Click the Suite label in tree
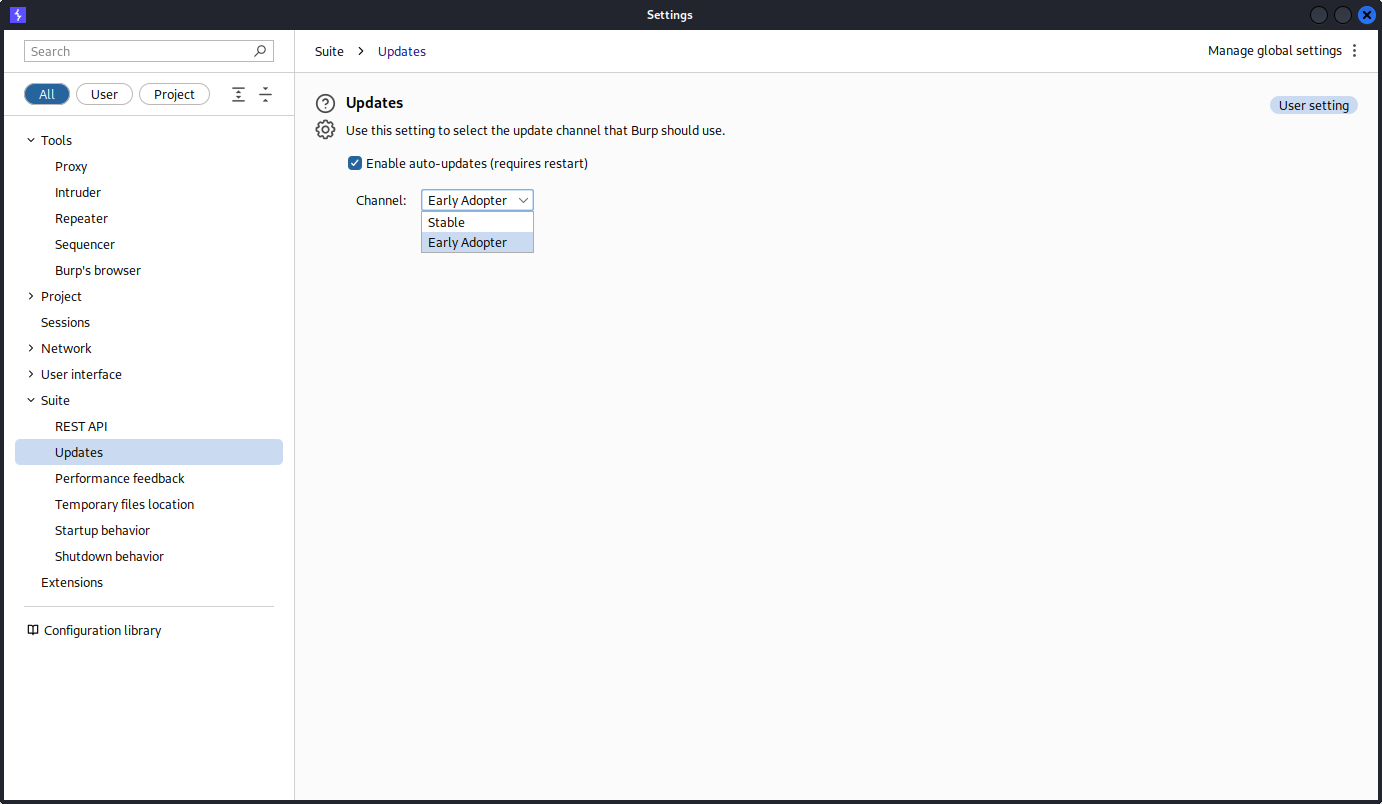This screenshot has width=1382, height=804. [55, 400]
